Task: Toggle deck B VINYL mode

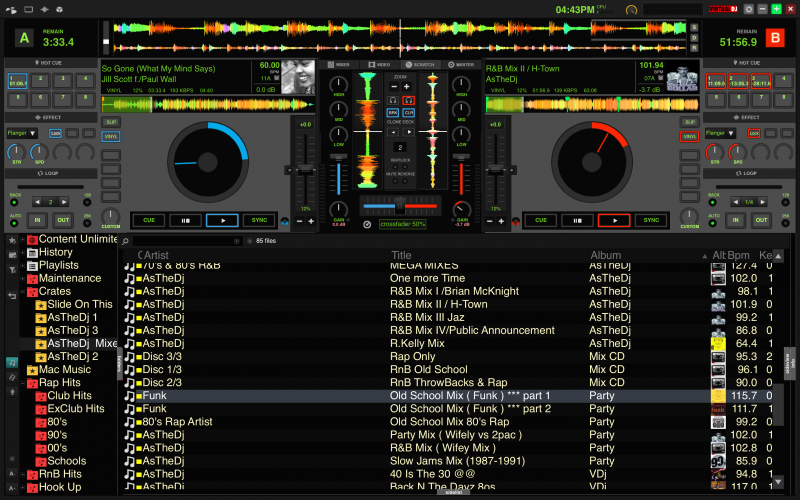Action: [x=689, y=137]
